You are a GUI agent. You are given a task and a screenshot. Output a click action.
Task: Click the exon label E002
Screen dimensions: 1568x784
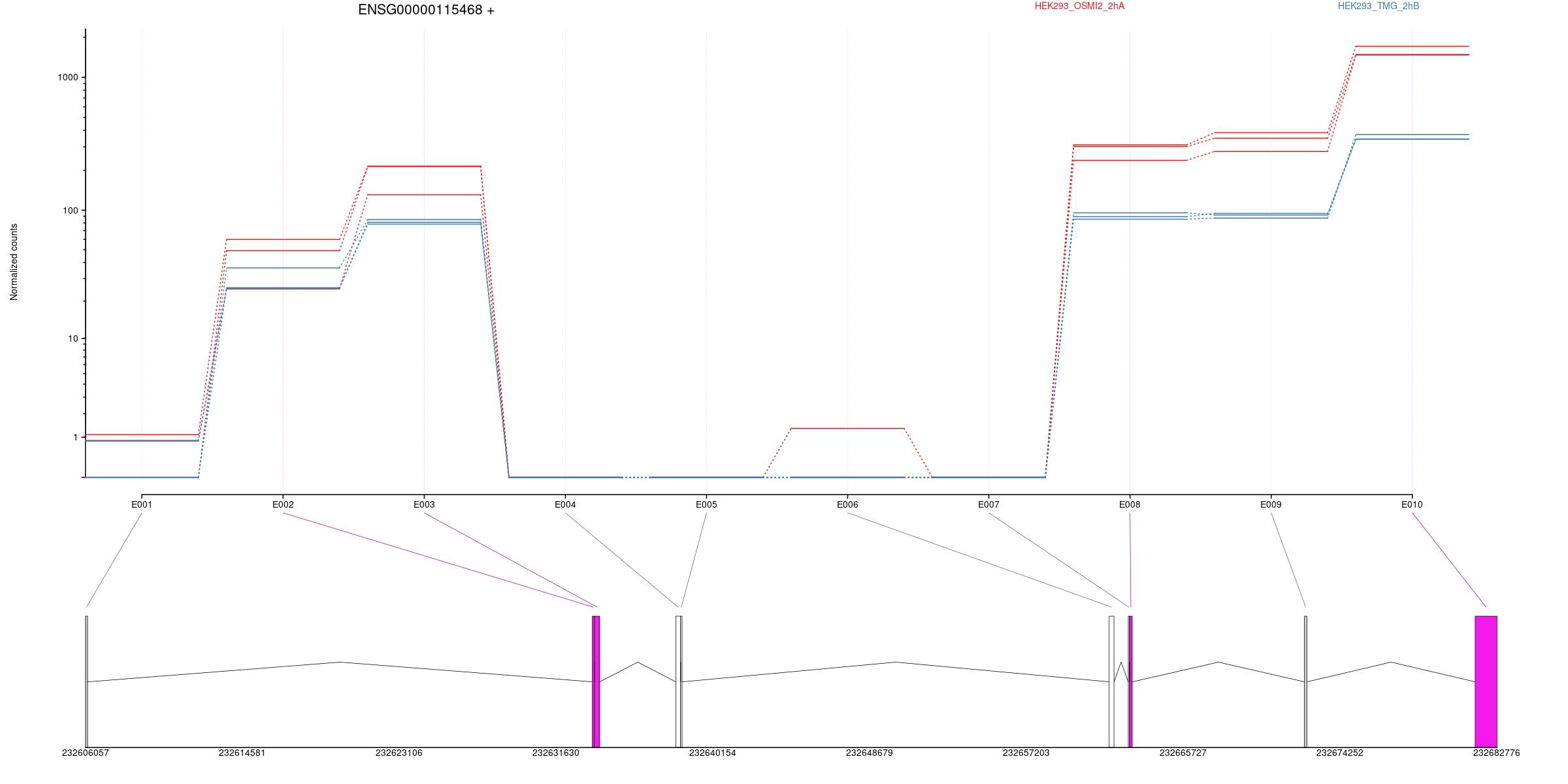click(x=283, y=504)
